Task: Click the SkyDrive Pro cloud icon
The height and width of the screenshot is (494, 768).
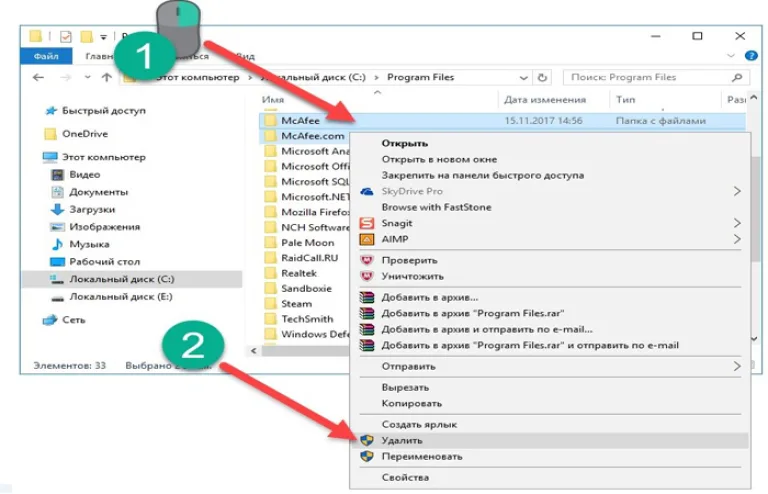Action: point(367,191)
